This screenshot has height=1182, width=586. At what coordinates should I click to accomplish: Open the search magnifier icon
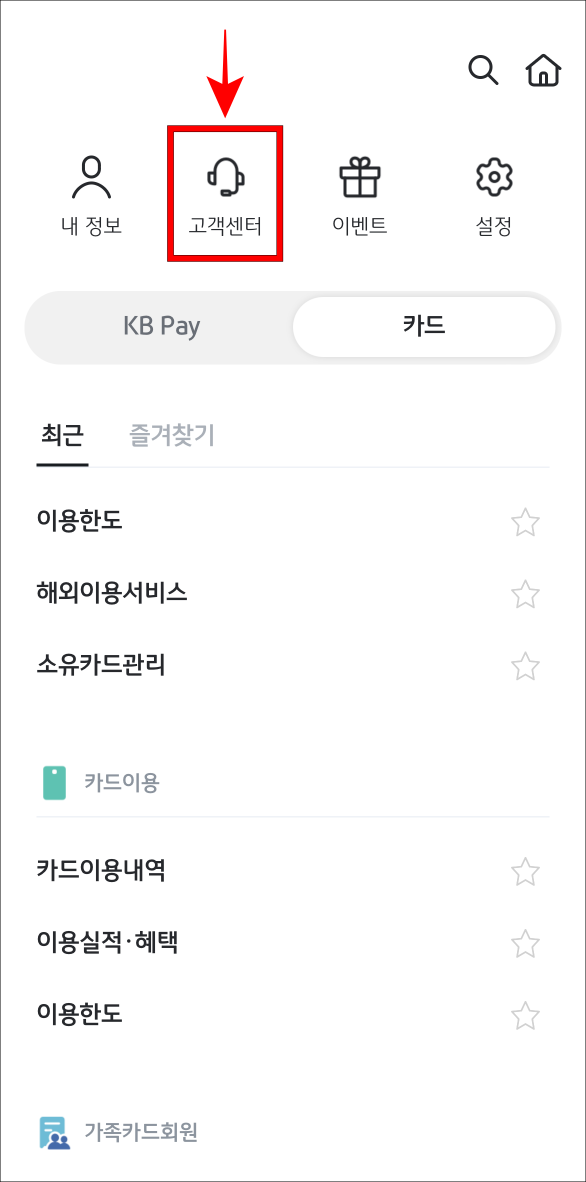pos(484,70)
